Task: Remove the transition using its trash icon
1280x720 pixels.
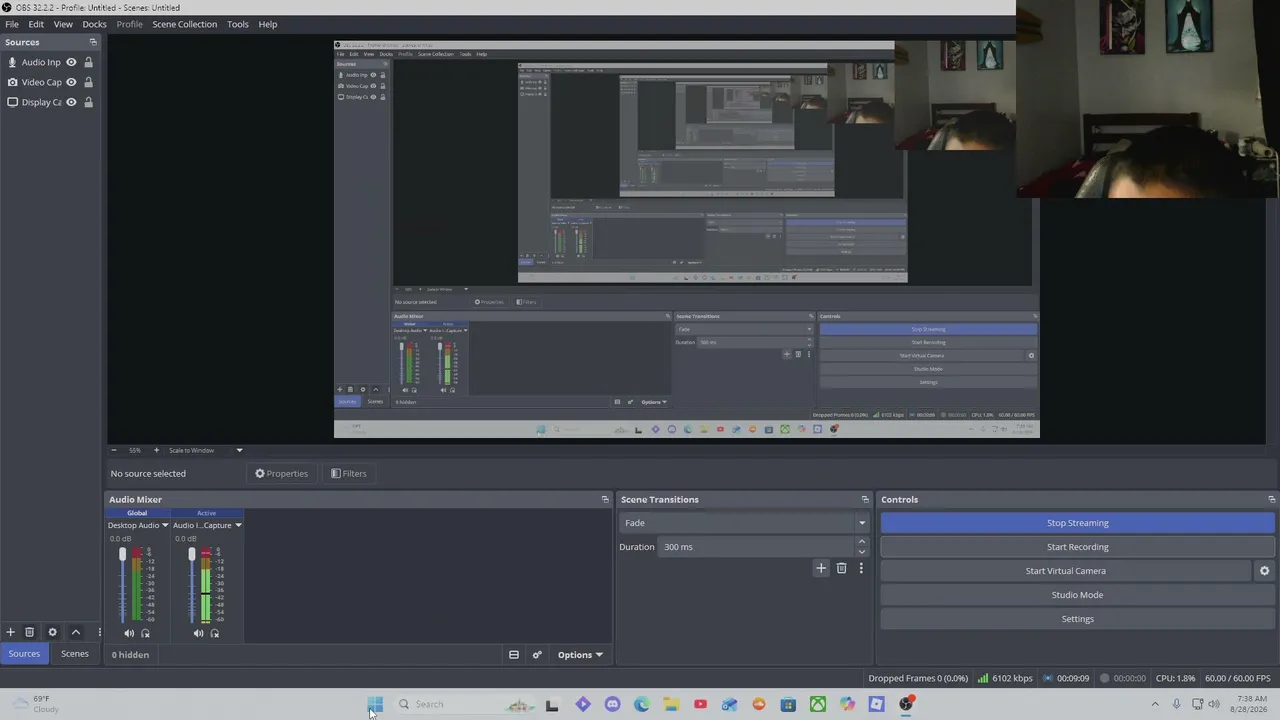Action: click(x=841, y=568)
